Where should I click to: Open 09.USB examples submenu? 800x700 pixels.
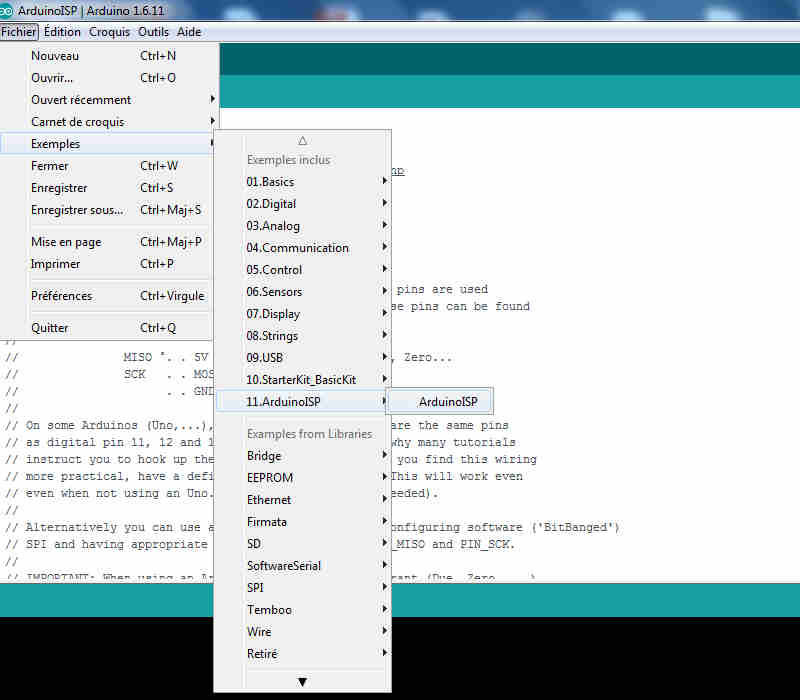pos(303,358)
